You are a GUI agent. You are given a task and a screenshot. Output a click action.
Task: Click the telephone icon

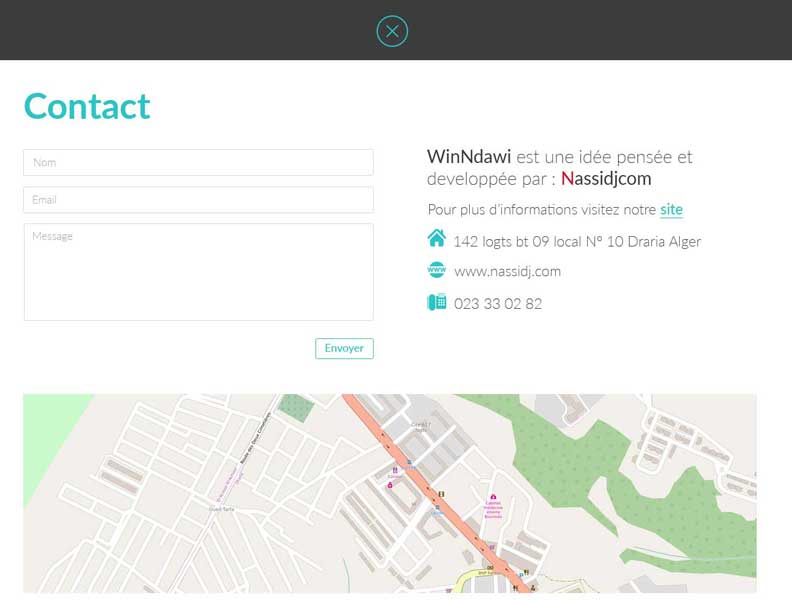436,303
